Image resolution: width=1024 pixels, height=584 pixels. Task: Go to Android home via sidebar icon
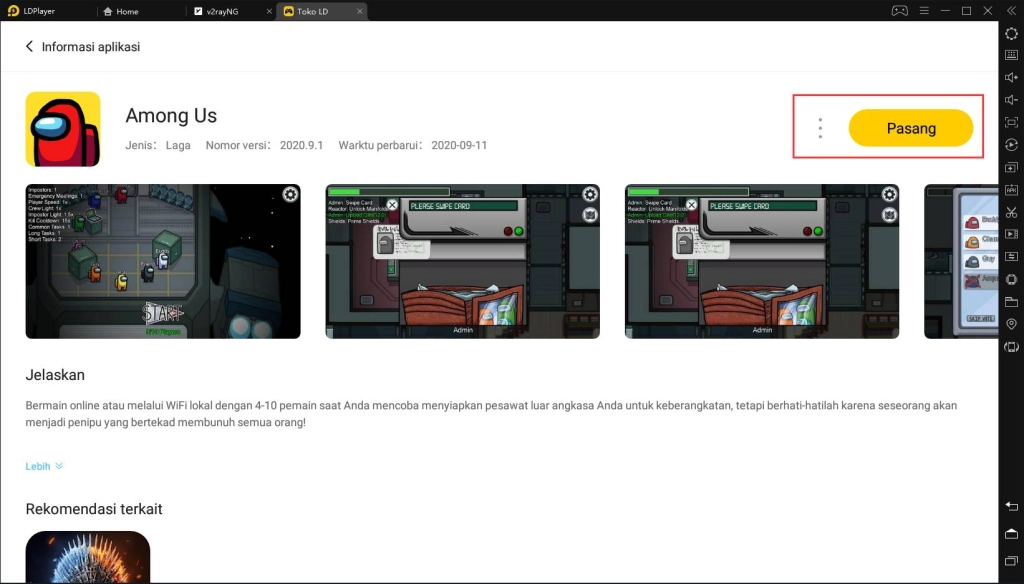[x=1011, y=534]
